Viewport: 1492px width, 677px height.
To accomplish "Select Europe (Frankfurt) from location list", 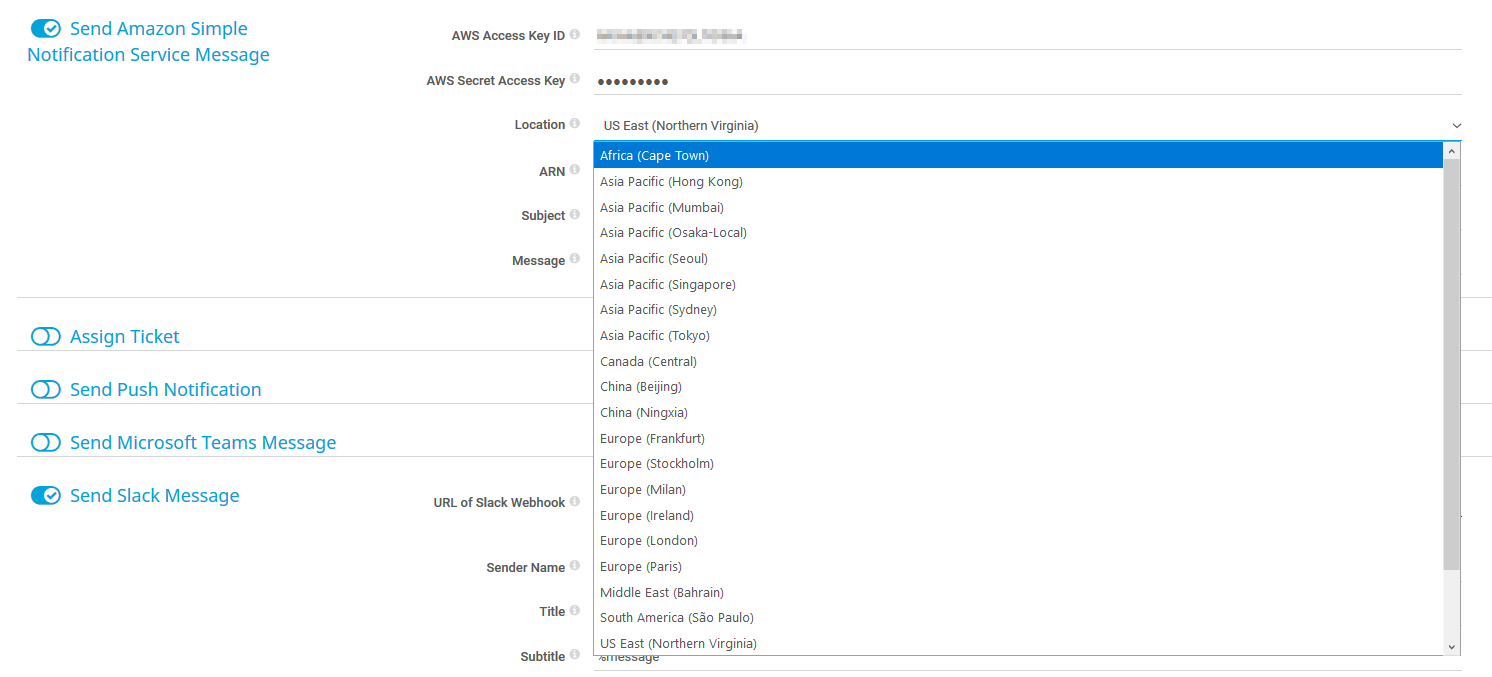I will click(x=652, y=438).
